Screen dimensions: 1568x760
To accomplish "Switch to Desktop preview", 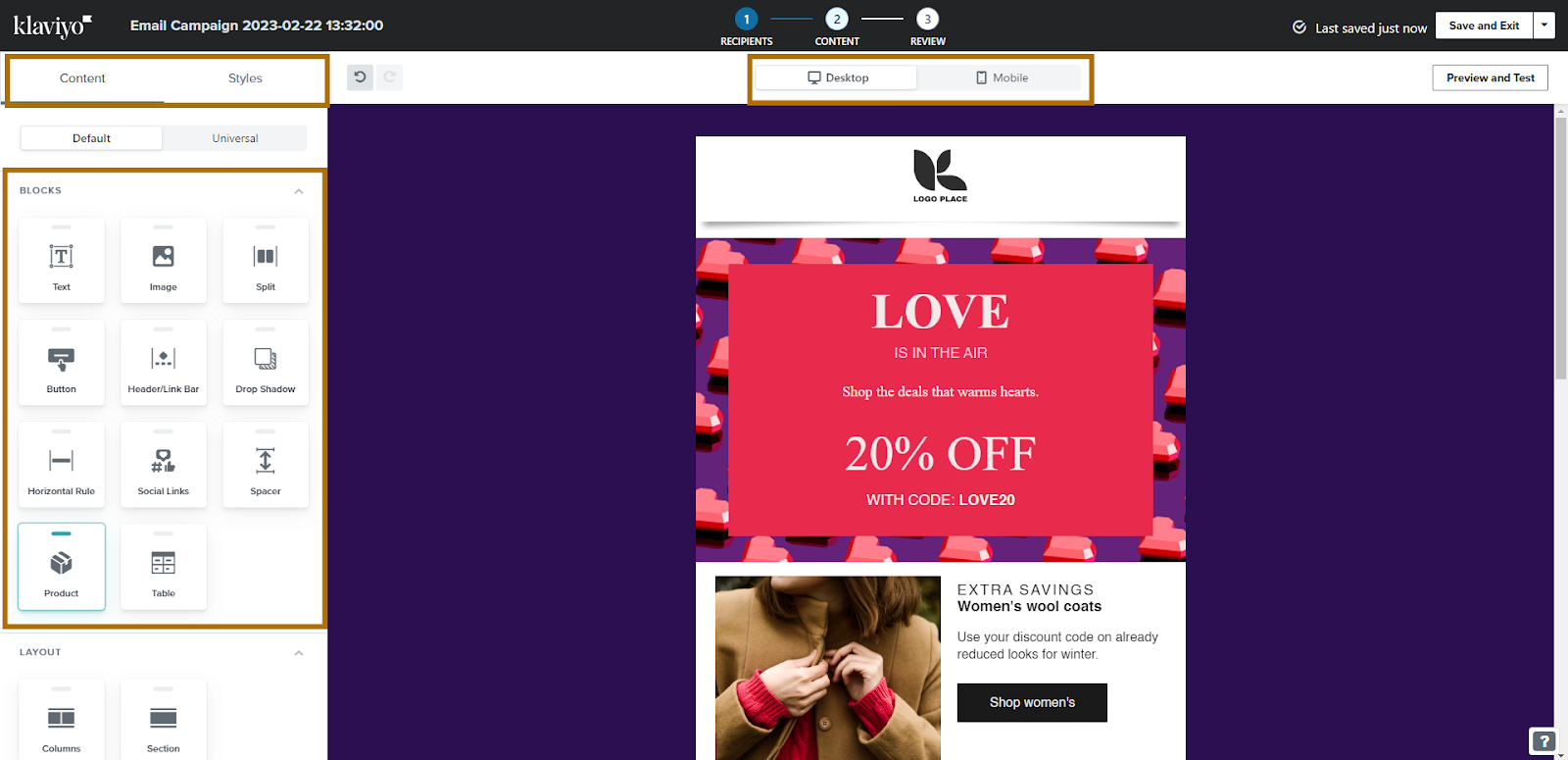I will (837, 77).
